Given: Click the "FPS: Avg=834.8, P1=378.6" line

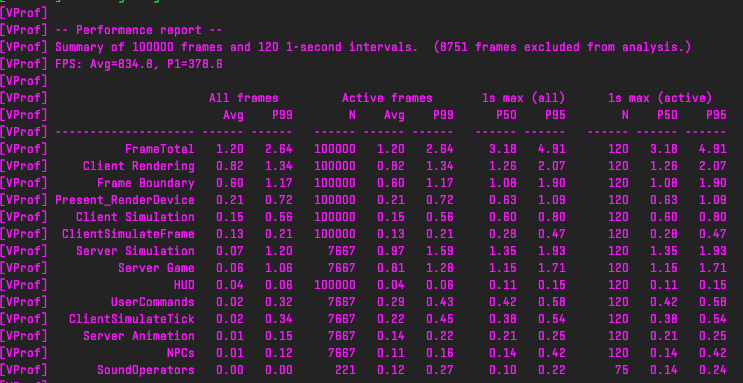Looking at the screenshot, I should tap(139, 64).
